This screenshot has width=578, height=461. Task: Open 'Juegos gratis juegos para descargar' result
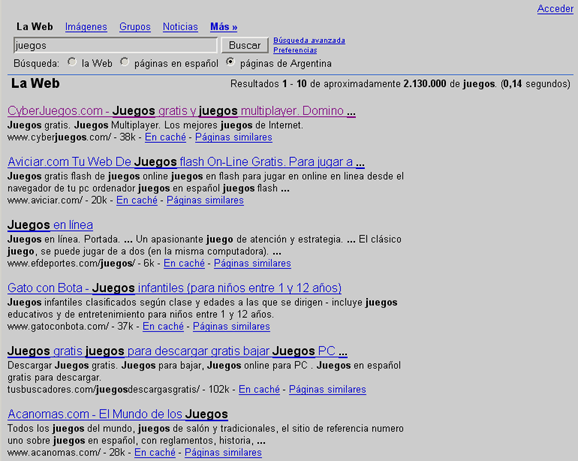click(177, 351)
